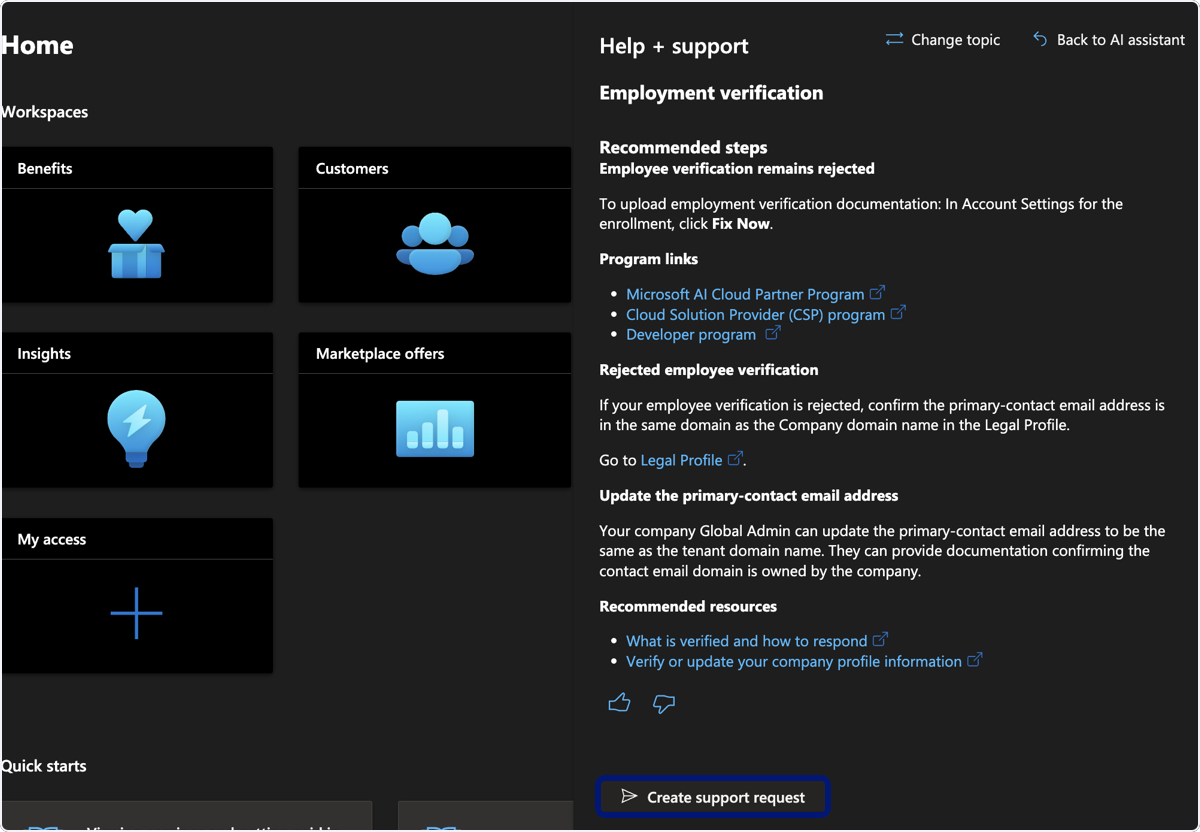Click the Help + support panel title
Viewport: 1200px width, 832px height.
tap(674, 46)
